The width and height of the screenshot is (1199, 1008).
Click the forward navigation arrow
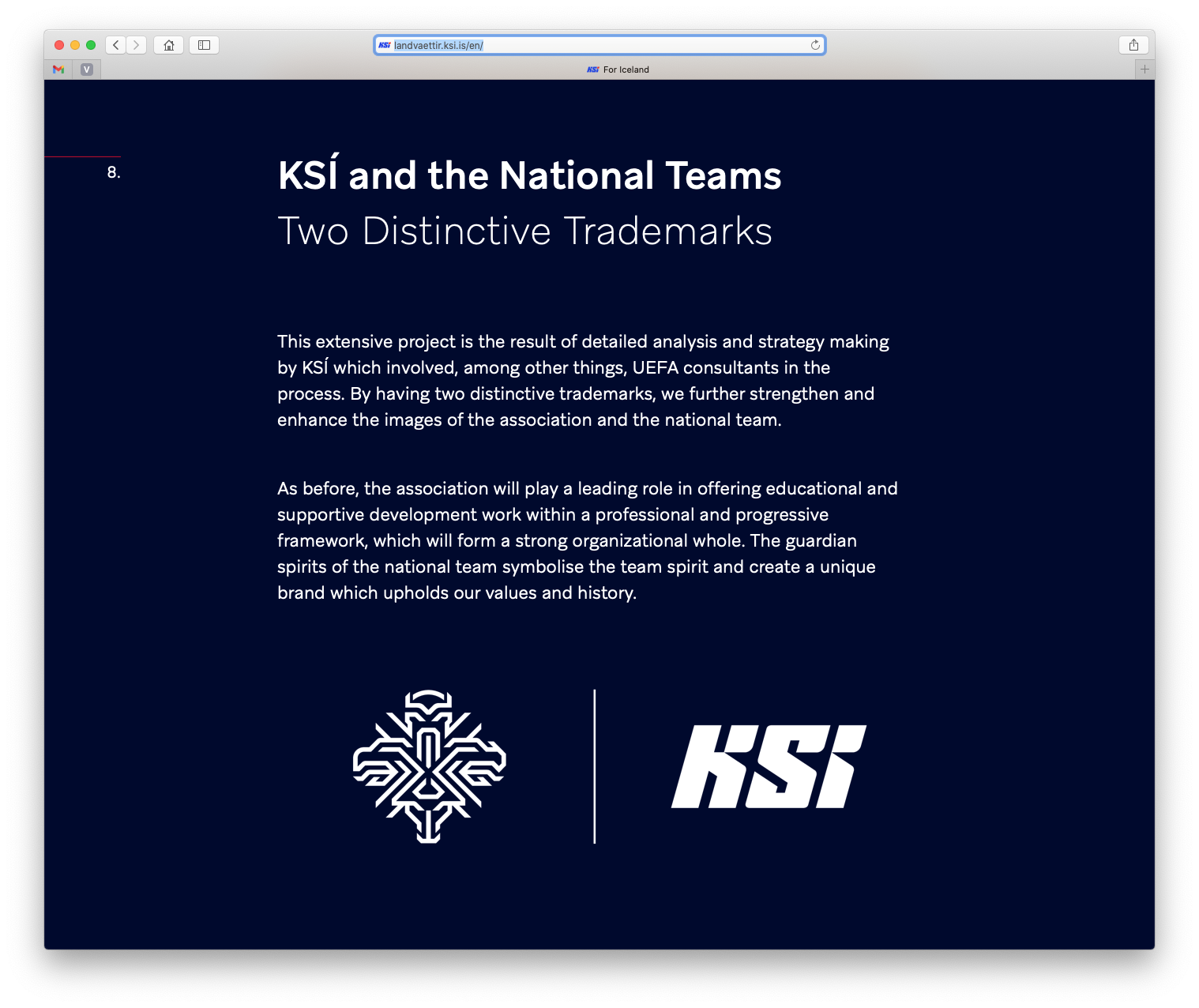[137, 45]
